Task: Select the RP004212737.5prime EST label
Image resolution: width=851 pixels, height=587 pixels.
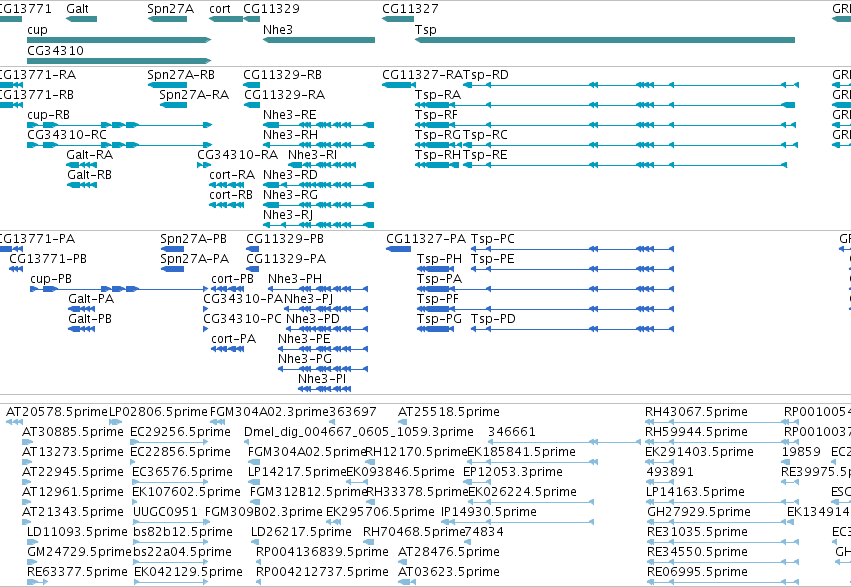Action: [x=322, y=572]
